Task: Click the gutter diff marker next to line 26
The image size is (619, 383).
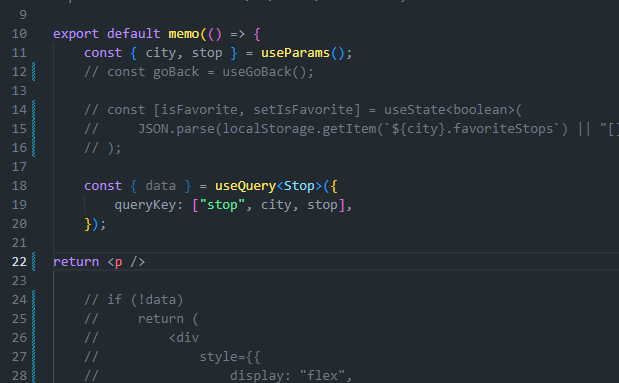Action: [34, 338]
